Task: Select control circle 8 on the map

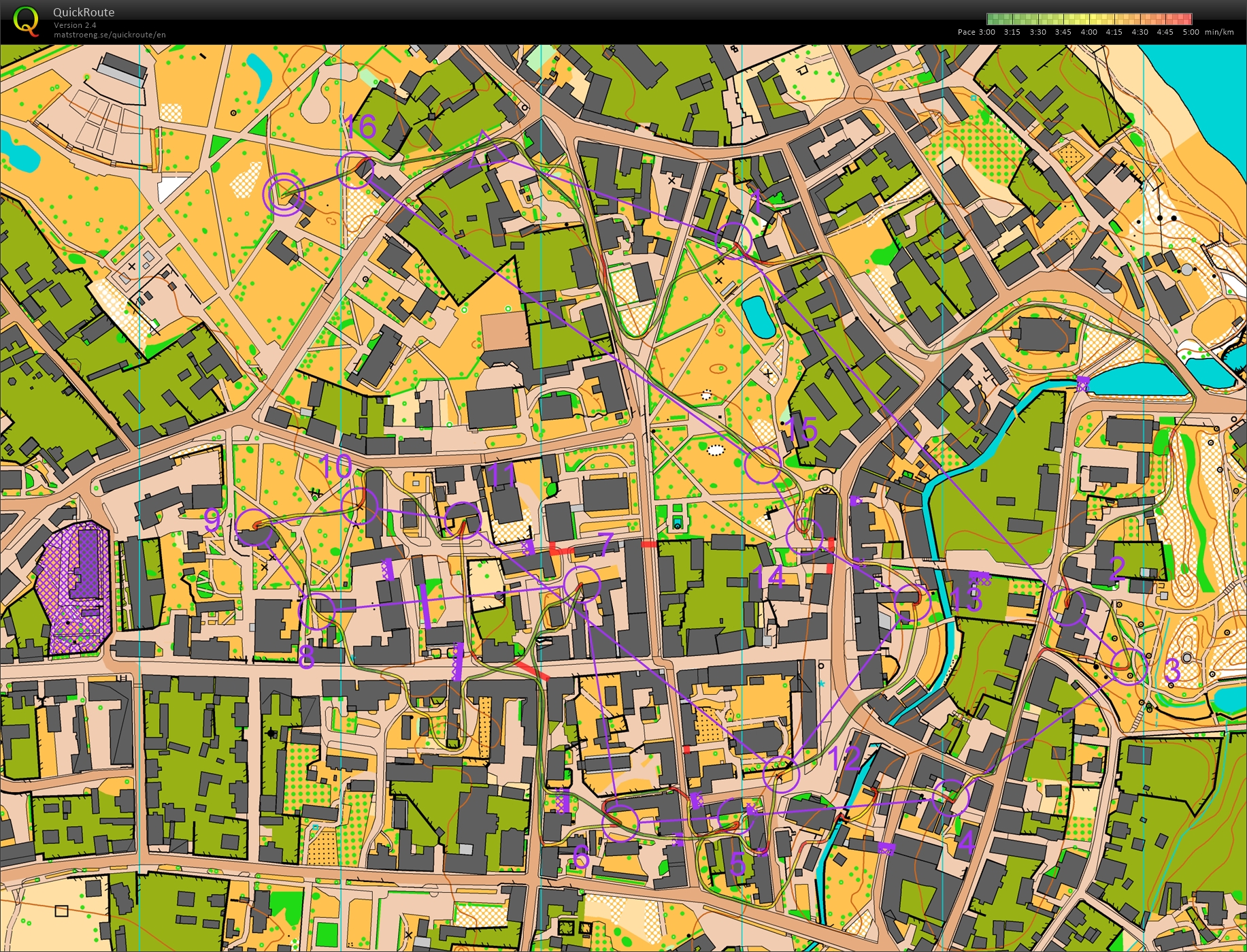Action: coord(318,610)
